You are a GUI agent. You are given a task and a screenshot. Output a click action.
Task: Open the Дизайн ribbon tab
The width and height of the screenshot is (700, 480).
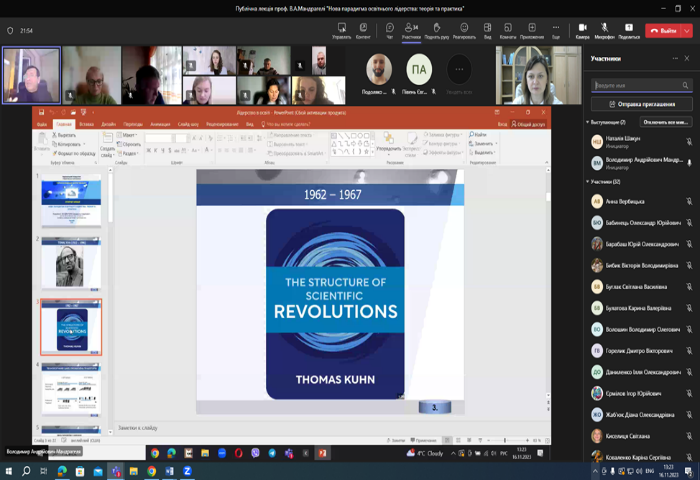point(108,124)
